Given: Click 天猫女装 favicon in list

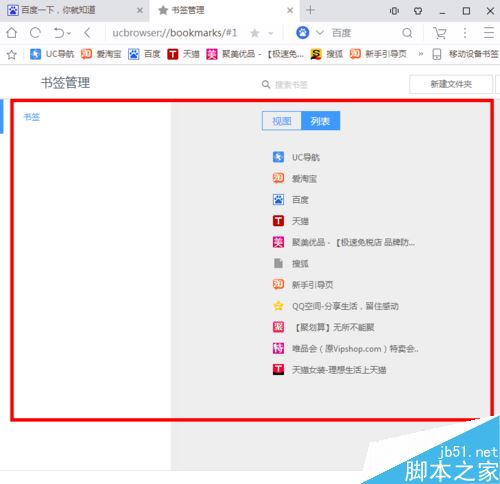Looking at the screenshot, I should coord(278,370).
